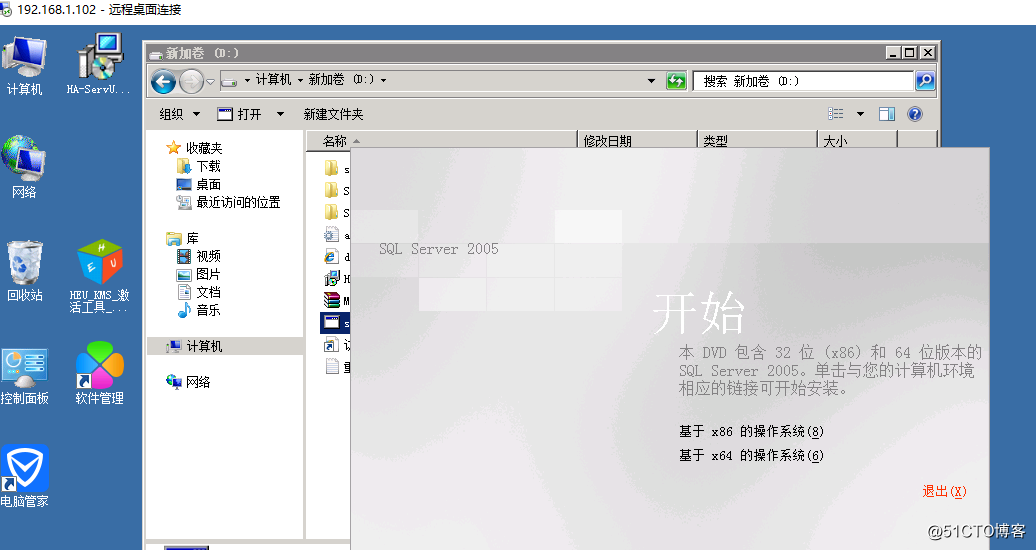Click the change view icon in toolbar
Viewport: 1036px width, 550px height.
pyautogui.click(x=836, y=114)
